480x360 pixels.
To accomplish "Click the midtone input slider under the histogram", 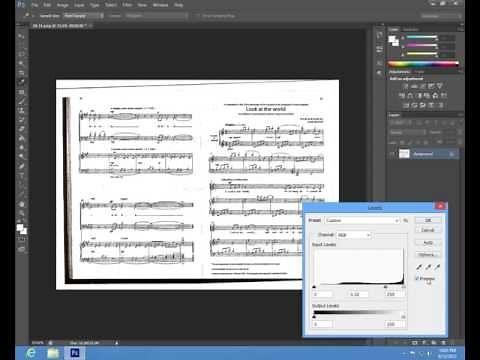I will [x=385, y=286].
